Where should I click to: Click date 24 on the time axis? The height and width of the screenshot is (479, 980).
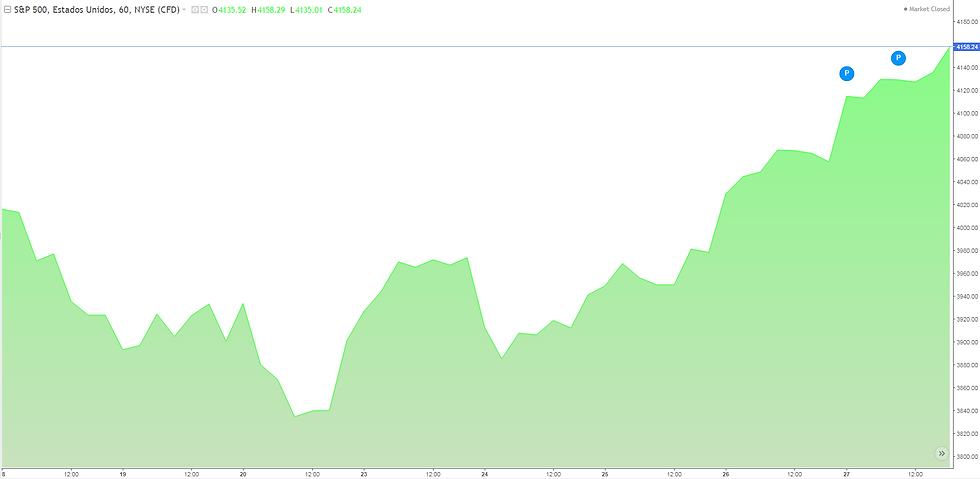click(484, 473)
